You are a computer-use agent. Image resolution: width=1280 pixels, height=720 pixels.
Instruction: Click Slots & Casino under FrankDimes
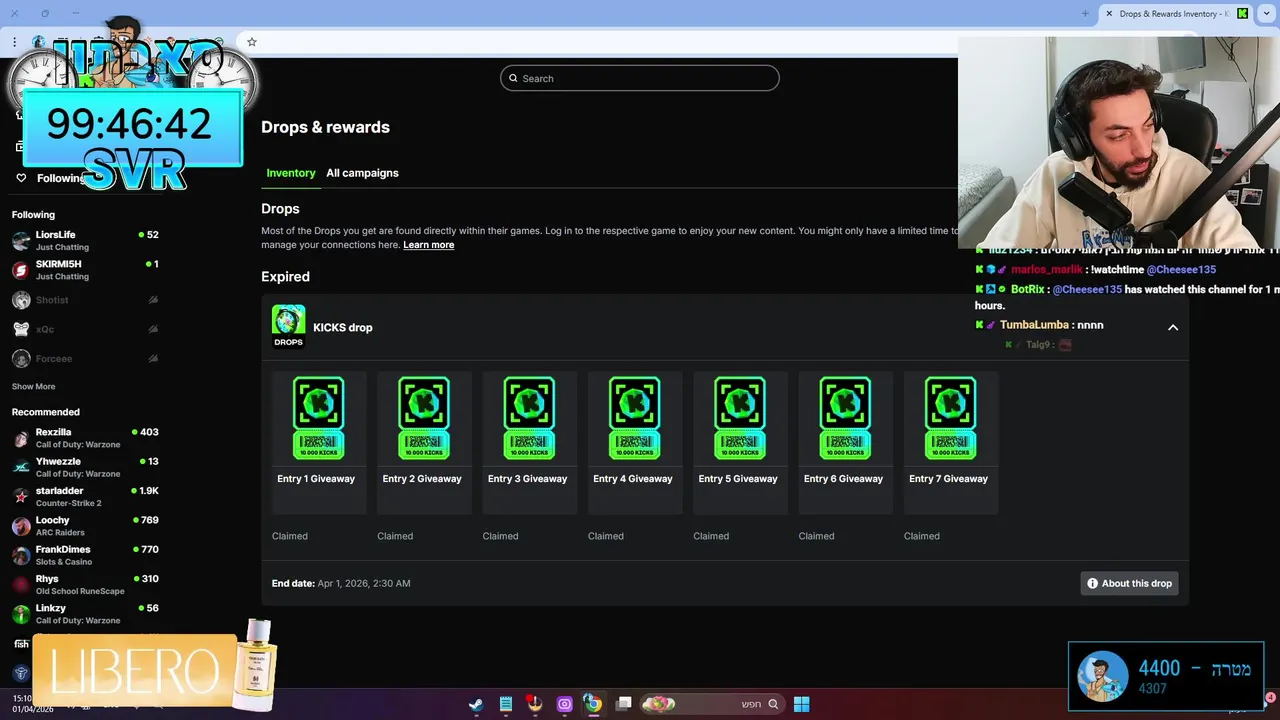coord(64,562)
